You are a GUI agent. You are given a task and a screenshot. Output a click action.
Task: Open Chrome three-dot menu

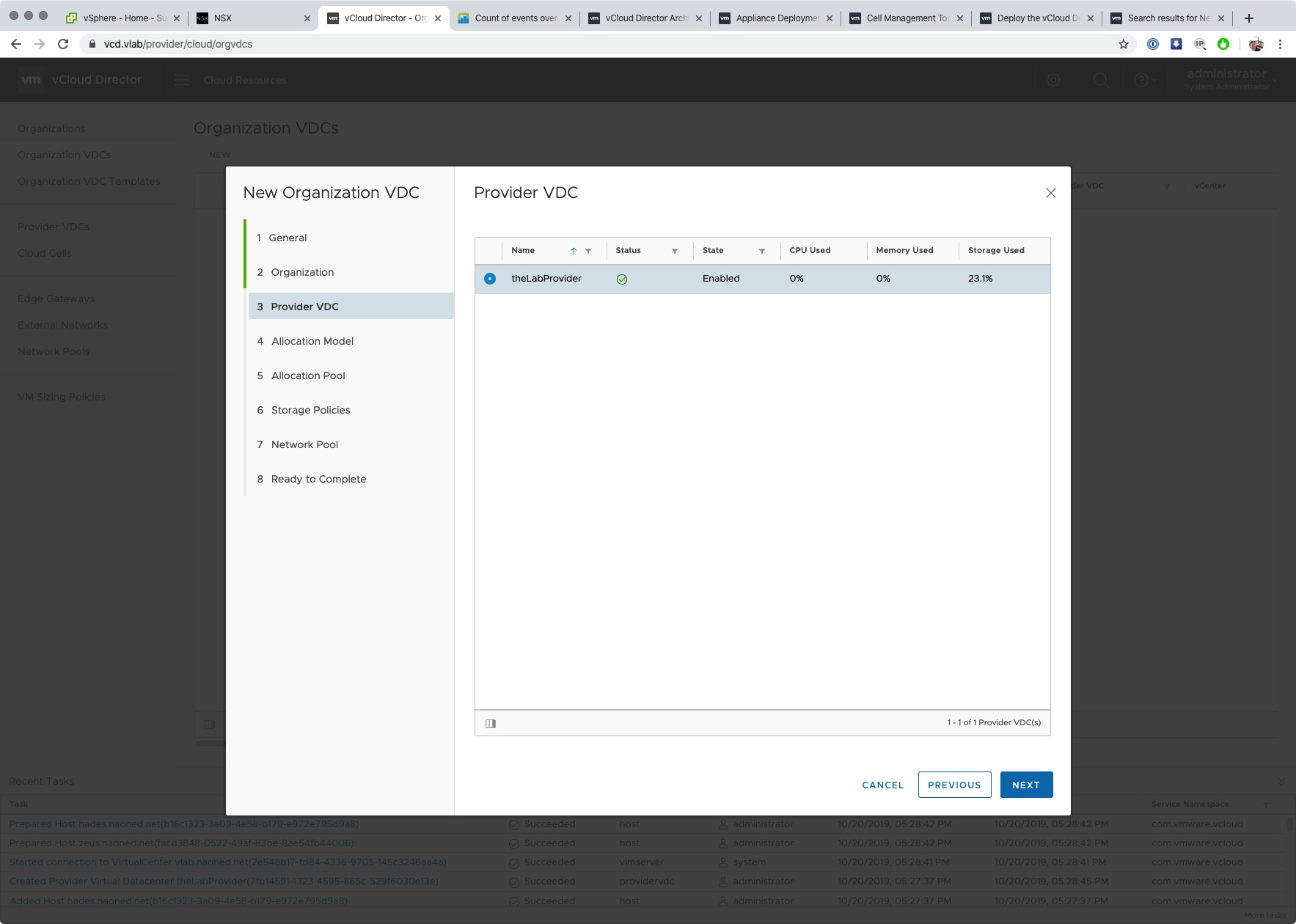[1280, 44]
